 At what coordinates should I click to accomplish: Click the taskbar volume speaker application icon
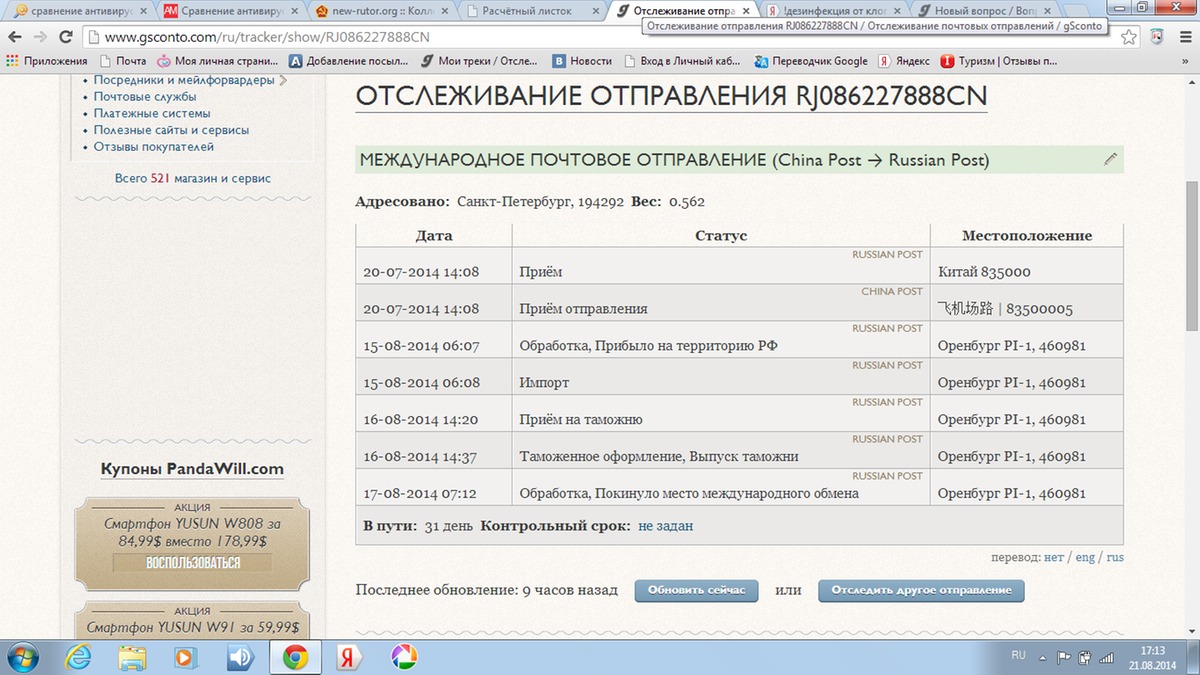click(x=240, y=657)
